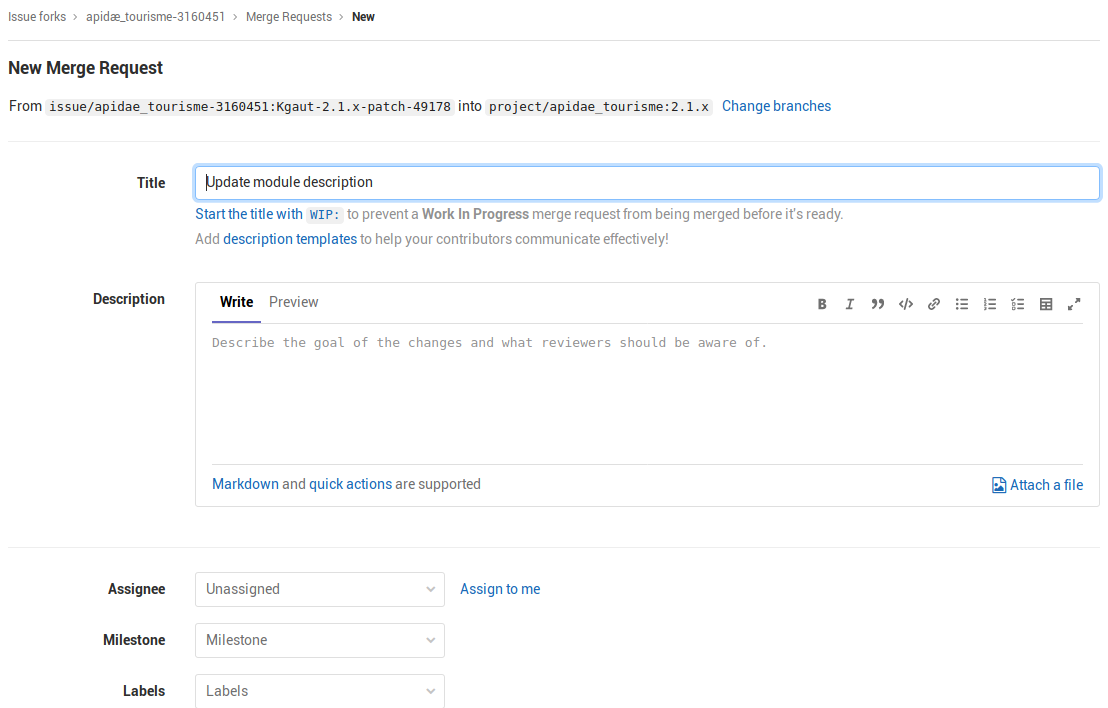1108x708 pixels.
Task: Select the Write tab
Action: coord(237,302)
